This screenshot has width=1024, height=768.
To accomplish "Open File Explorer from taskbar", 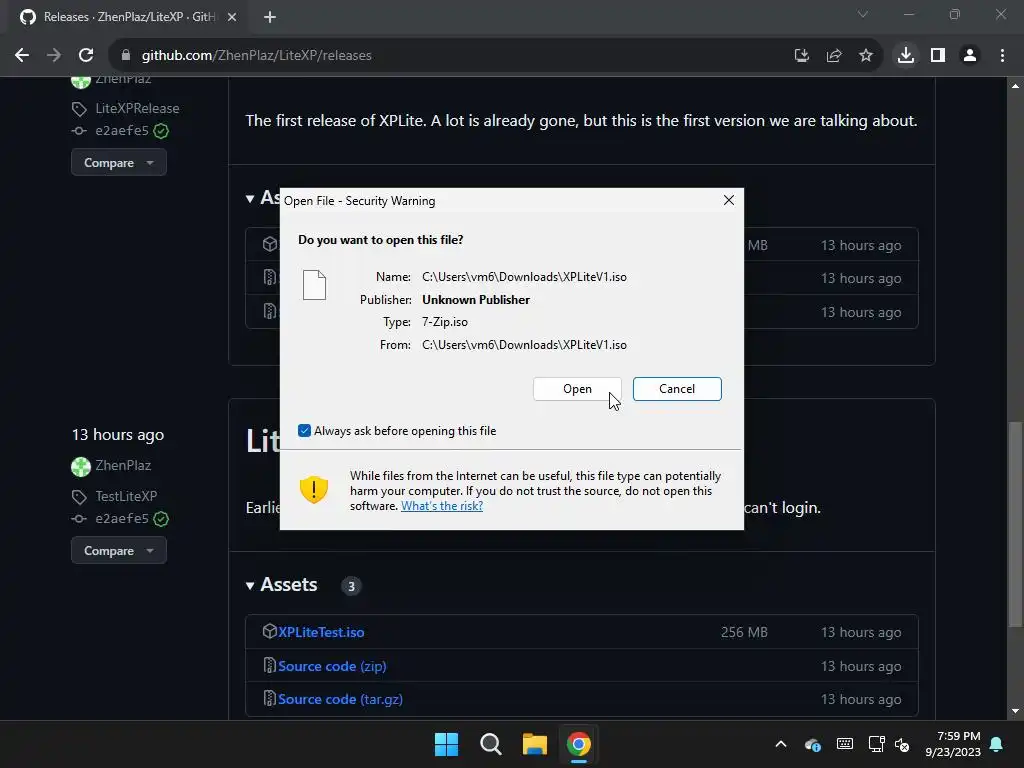I will (x=534, y=744).
